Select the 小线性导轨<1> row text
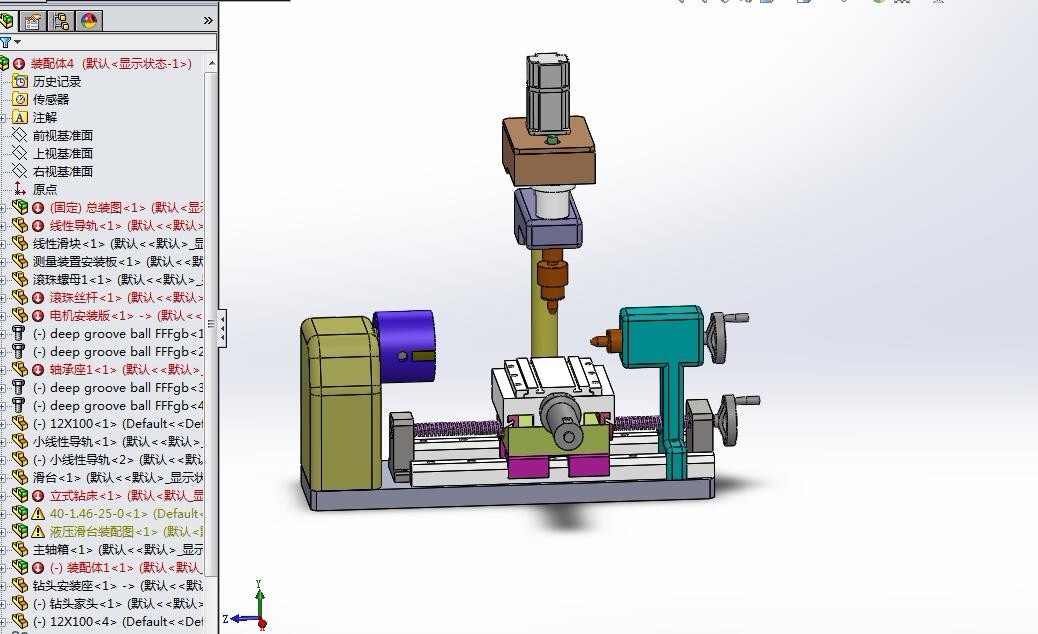Viewport: 1038px width, 634px height. pos(118,441)
